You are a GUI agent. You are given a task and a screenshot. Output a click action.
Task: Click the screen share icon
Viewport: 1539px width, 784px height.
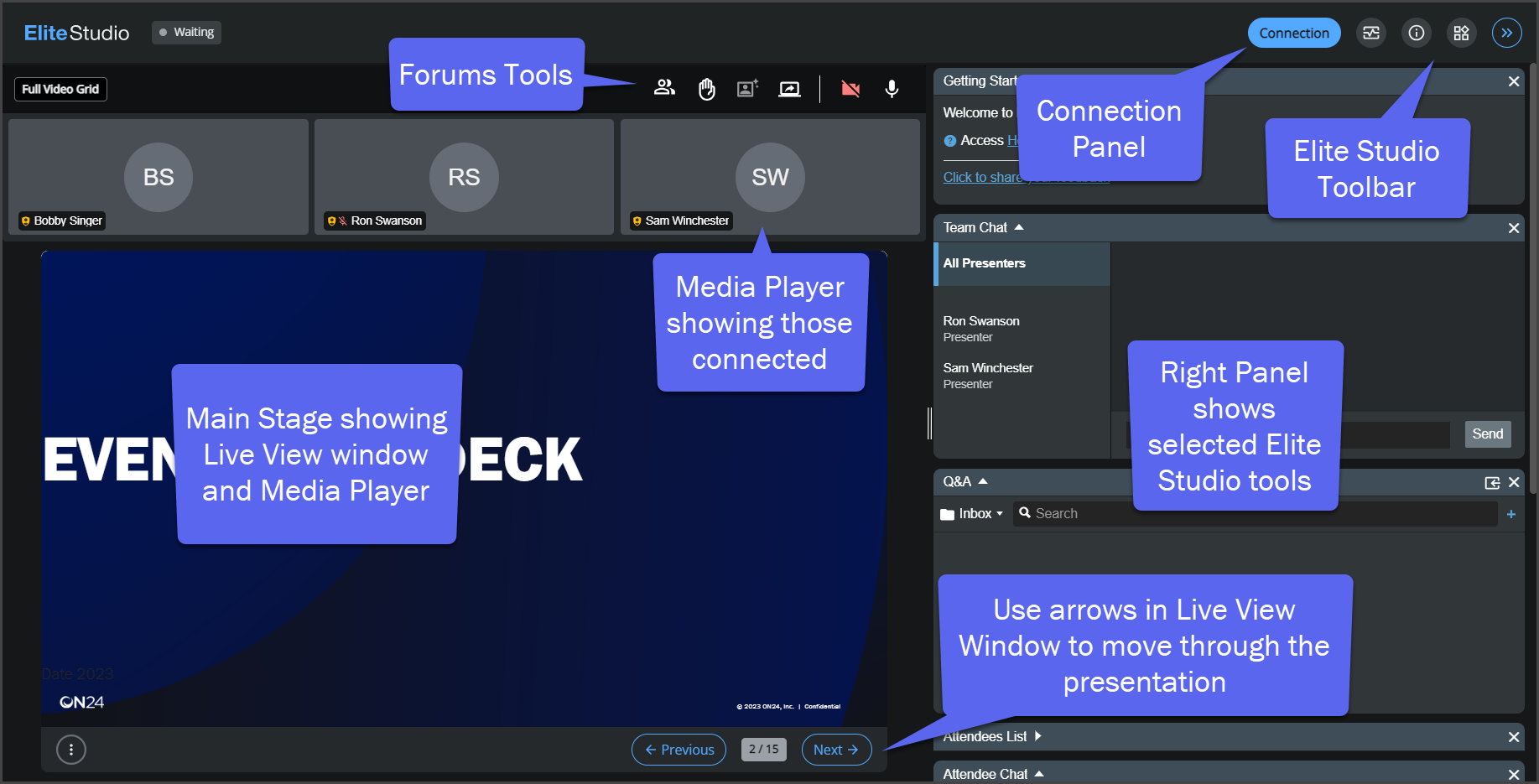[x=789, y=89]
